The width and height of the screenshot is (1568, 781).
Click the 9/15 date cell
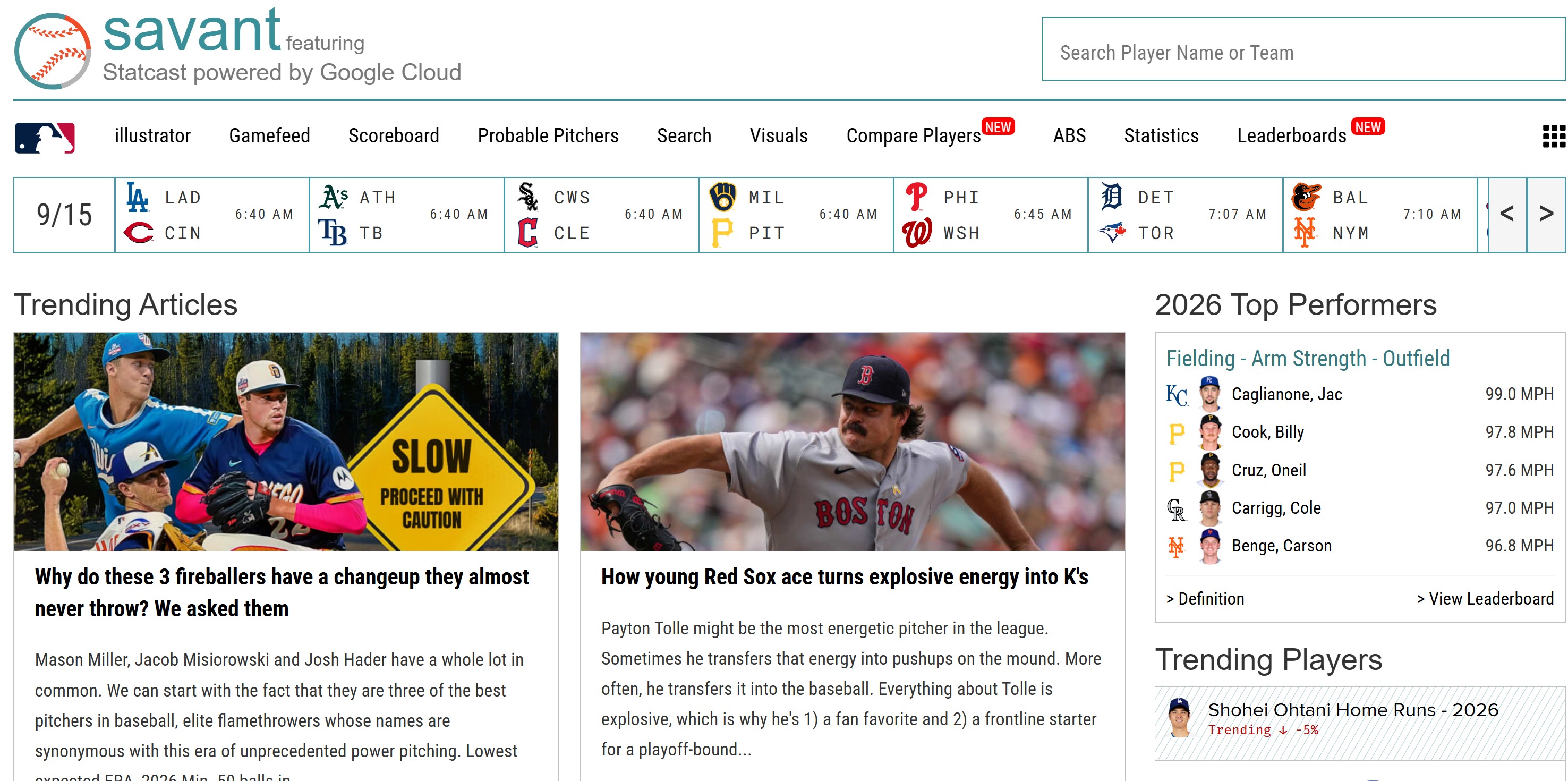tap(64, 215)
